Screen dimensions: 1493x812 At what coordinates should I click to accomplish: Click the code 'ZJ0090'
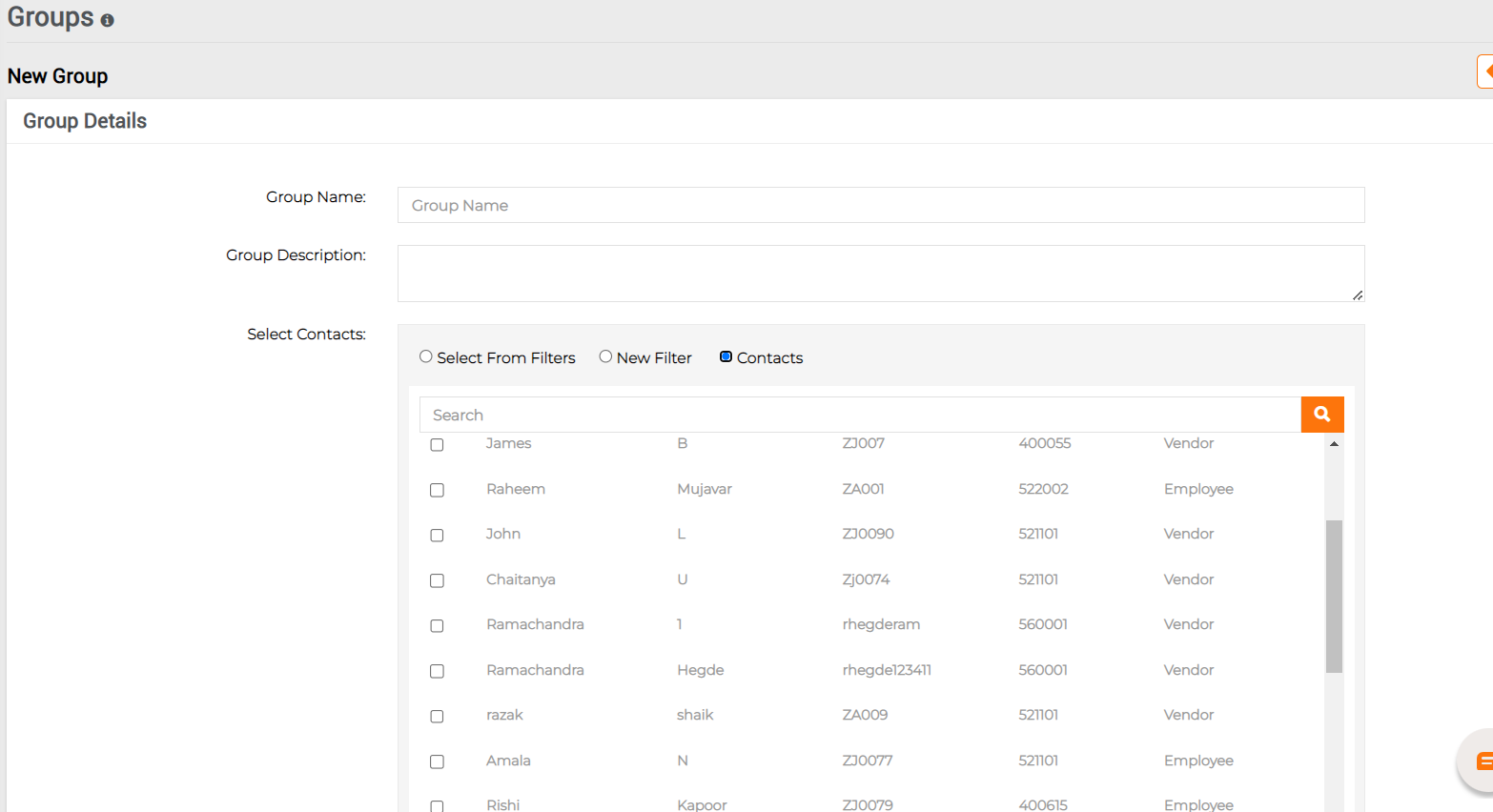click(869, 534)
